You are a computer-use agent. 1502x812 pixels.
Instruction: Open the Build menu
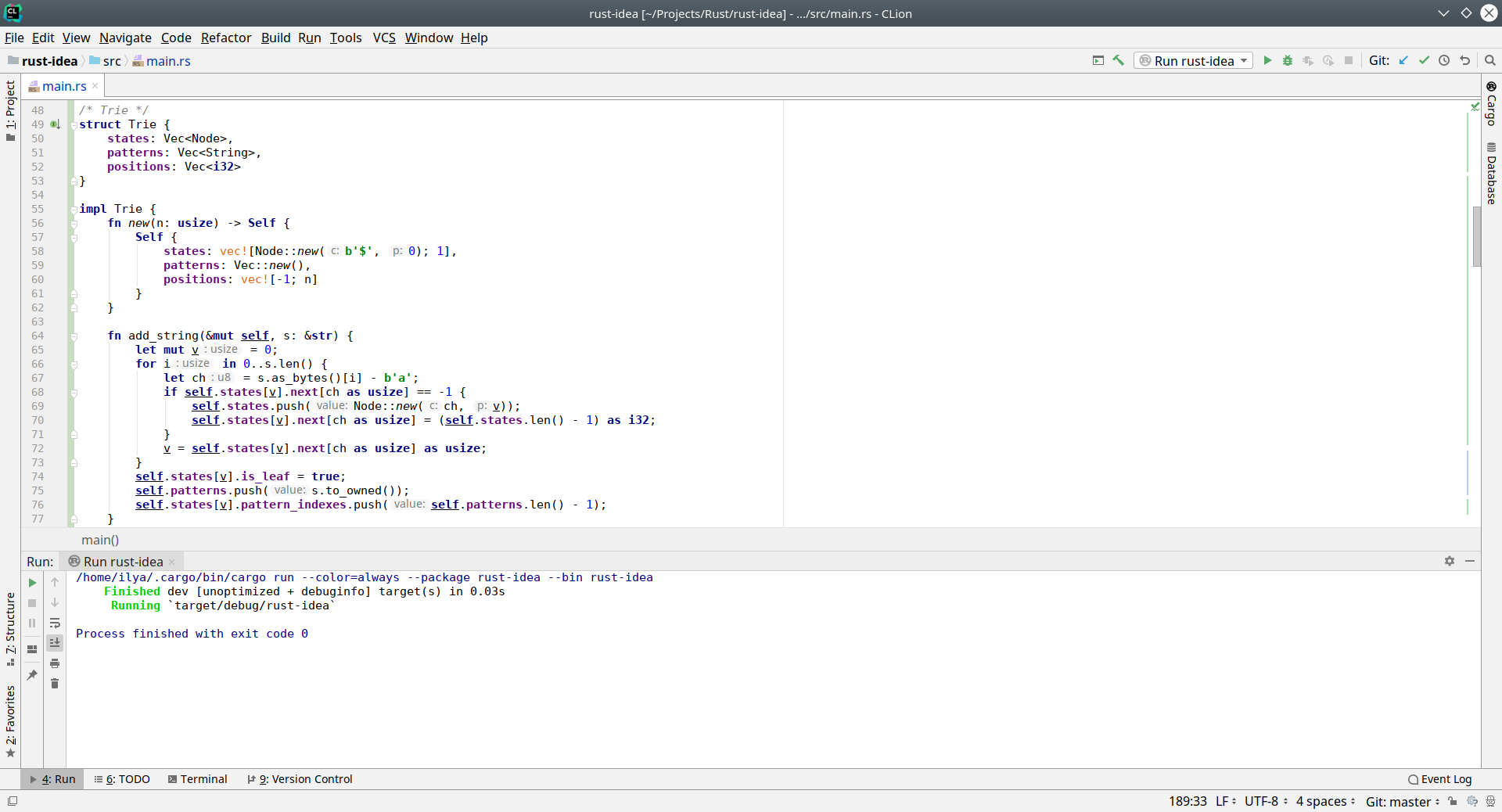click(275, 38)
